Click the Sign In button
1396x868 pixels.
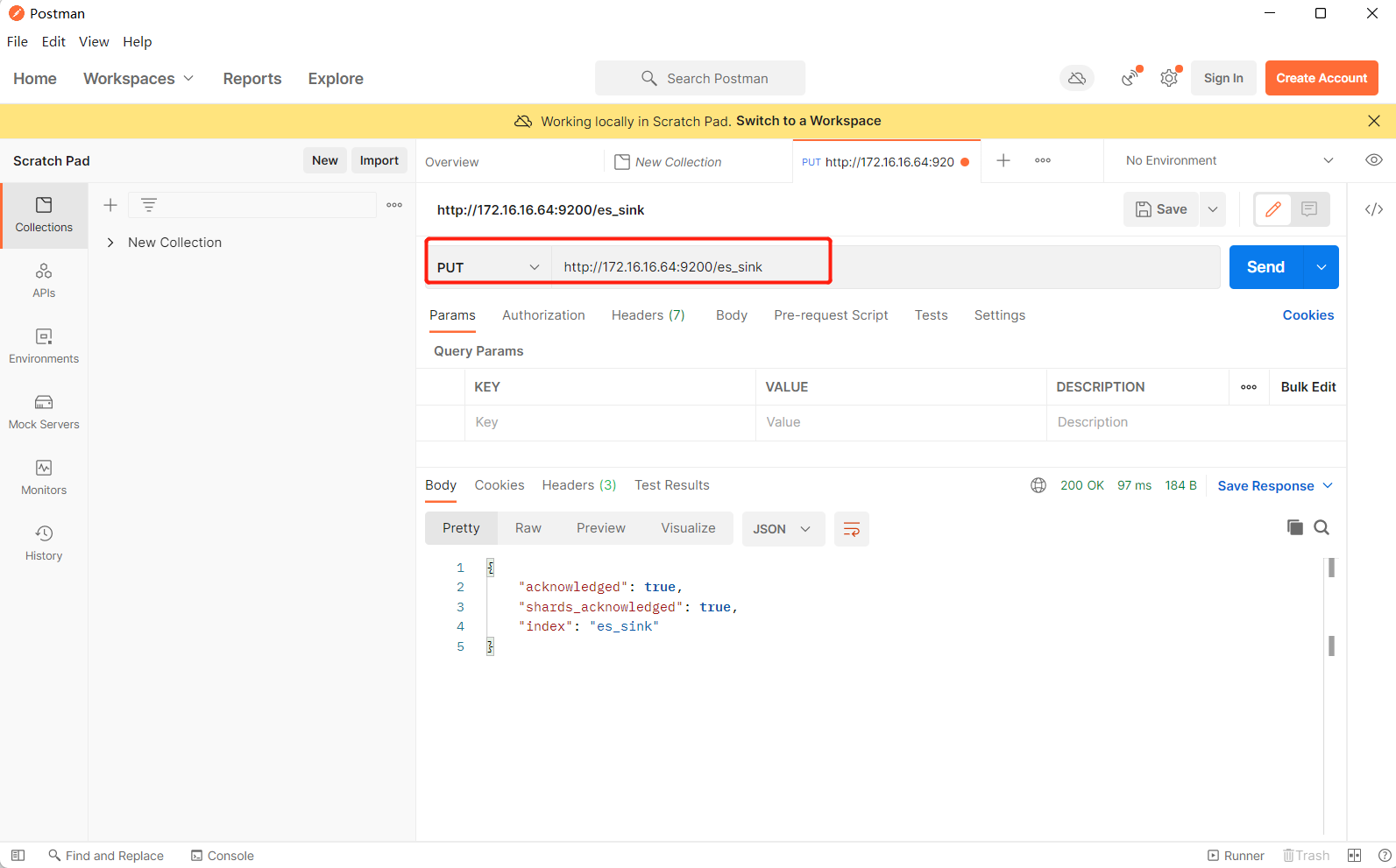[x=1223, y=78]
